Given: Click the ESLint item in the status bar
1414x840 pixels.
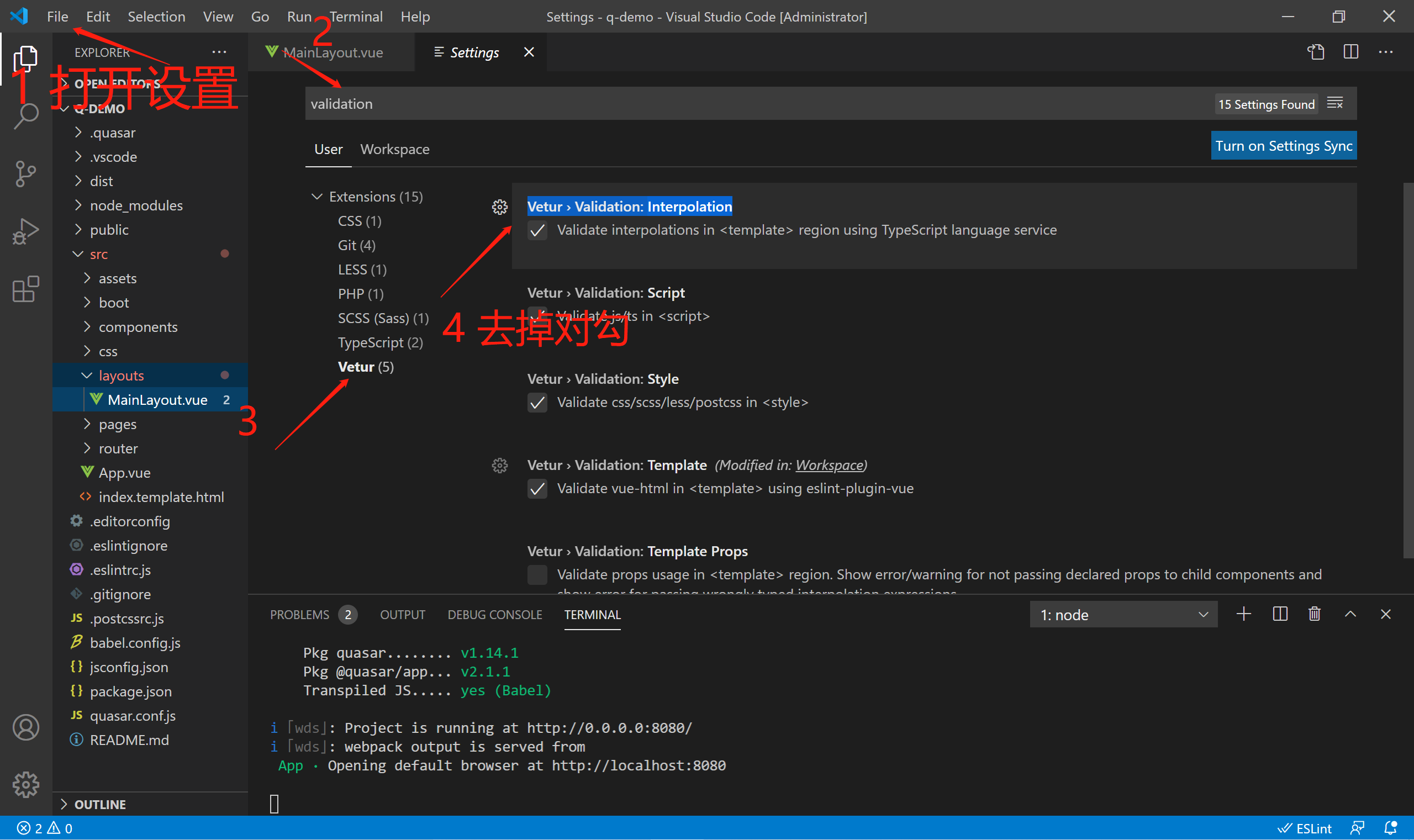Looking at the screenshot, I should [x=1305, y=827].
